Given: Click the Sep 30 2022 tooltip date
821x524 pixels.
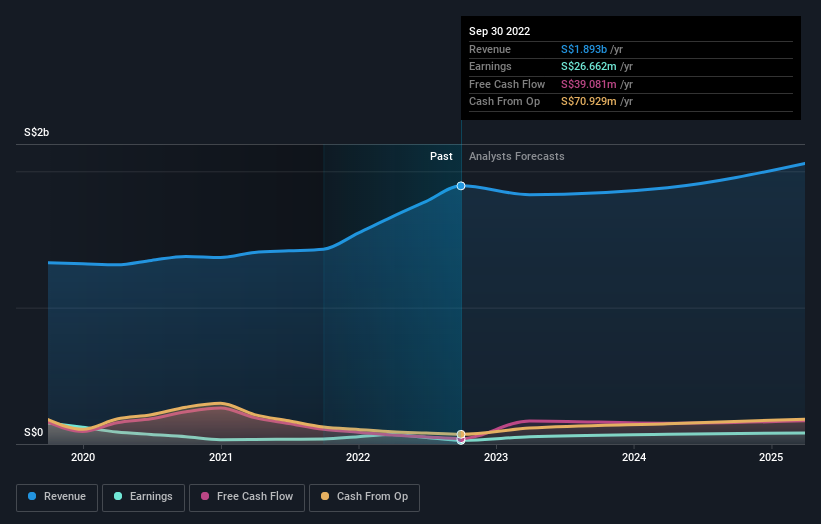Looking at the screenshot, I should pos(500,31).
